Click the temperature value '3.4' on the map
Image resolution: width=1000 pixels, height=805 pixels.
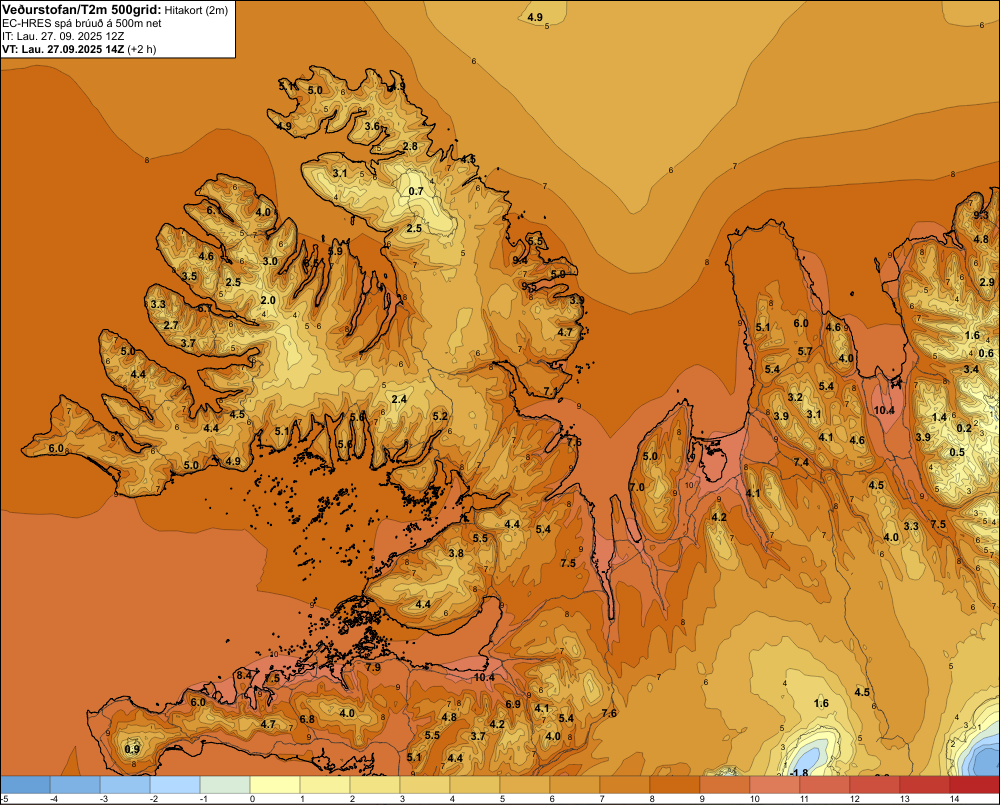971,369
